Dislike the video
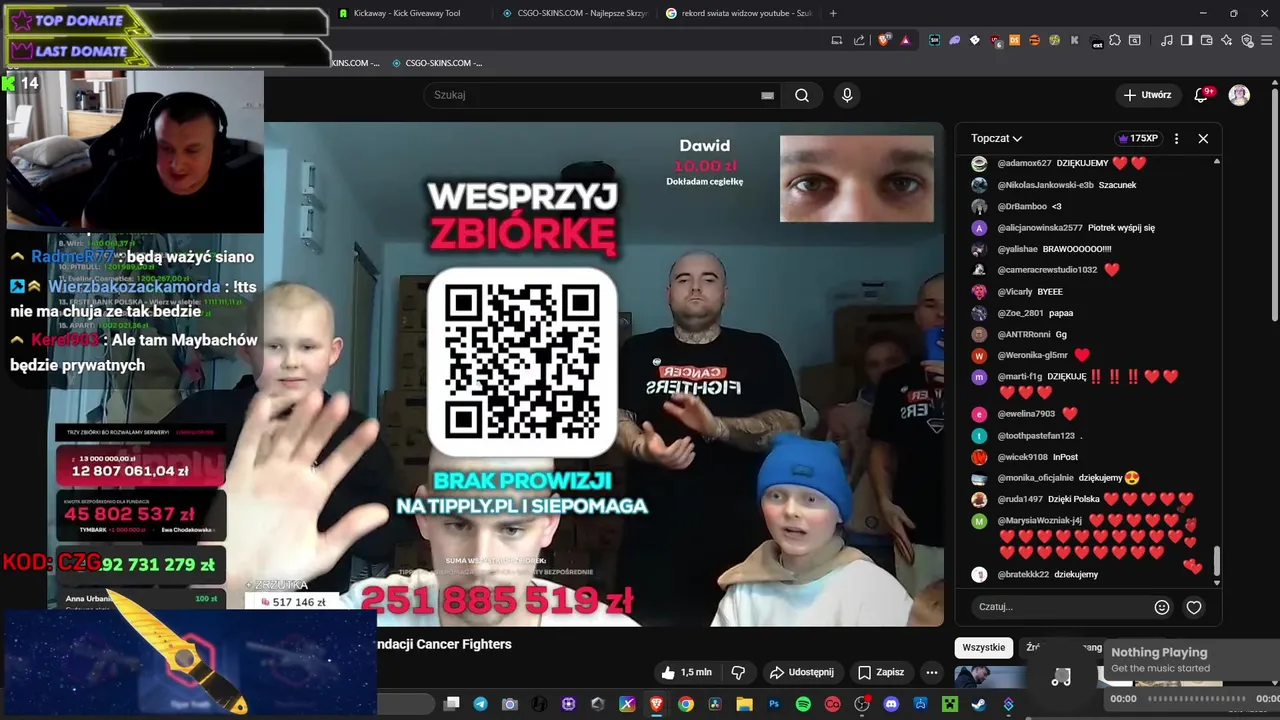 coord(739,672)
